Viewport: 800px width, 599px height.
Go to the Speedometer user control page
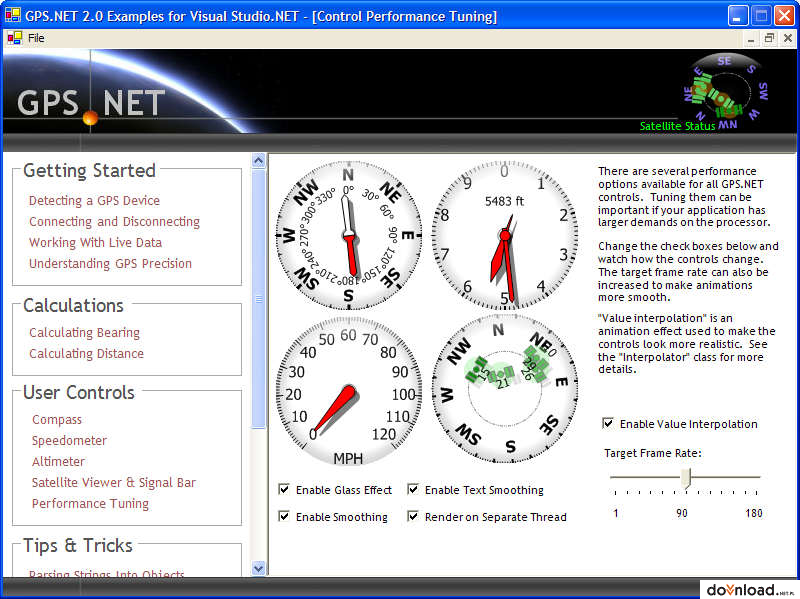pos(69,440)
